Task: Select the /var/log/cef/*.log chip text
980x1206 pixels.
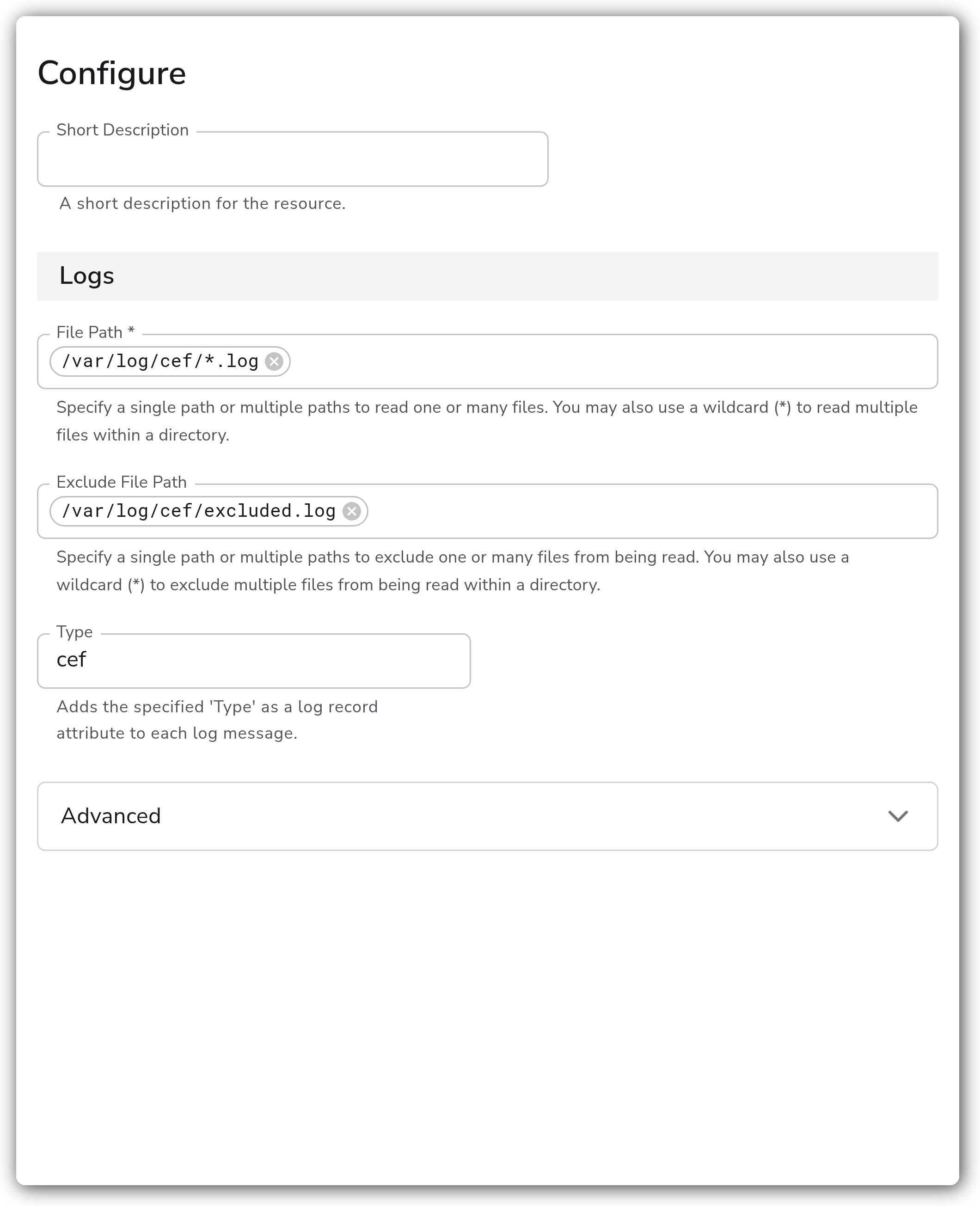Action: tap(160, 361)
